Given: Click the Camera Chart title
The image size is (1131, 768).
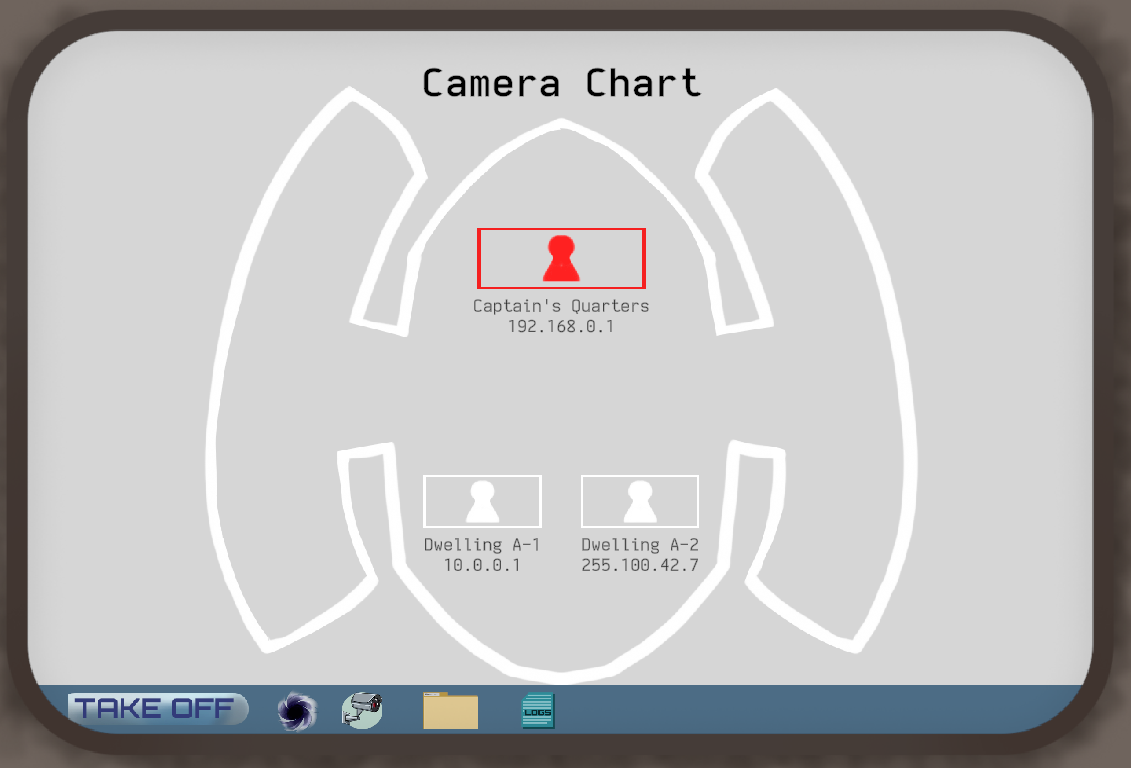Looking at the screenshot, I should click(x=561, y=83).
